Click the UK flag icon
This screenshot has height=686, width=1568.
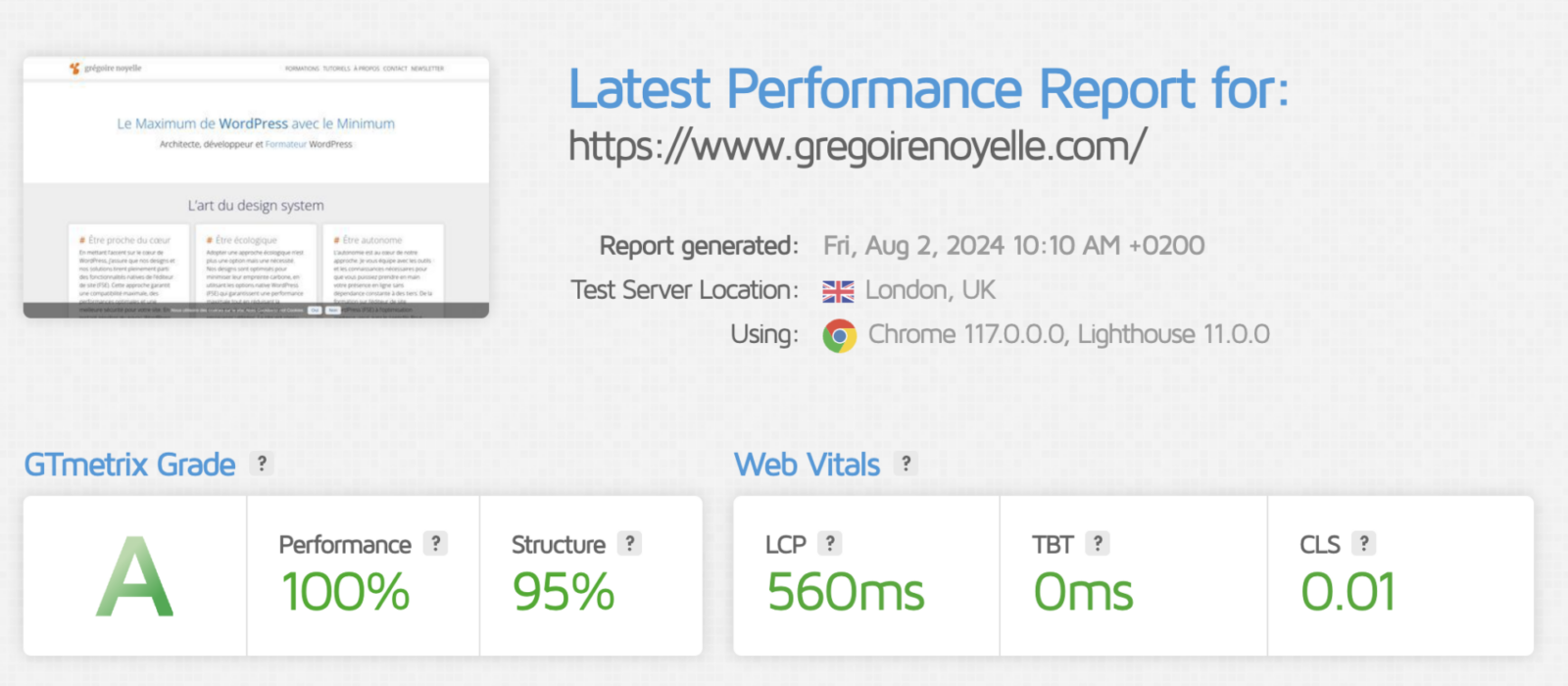coord(838,291)
